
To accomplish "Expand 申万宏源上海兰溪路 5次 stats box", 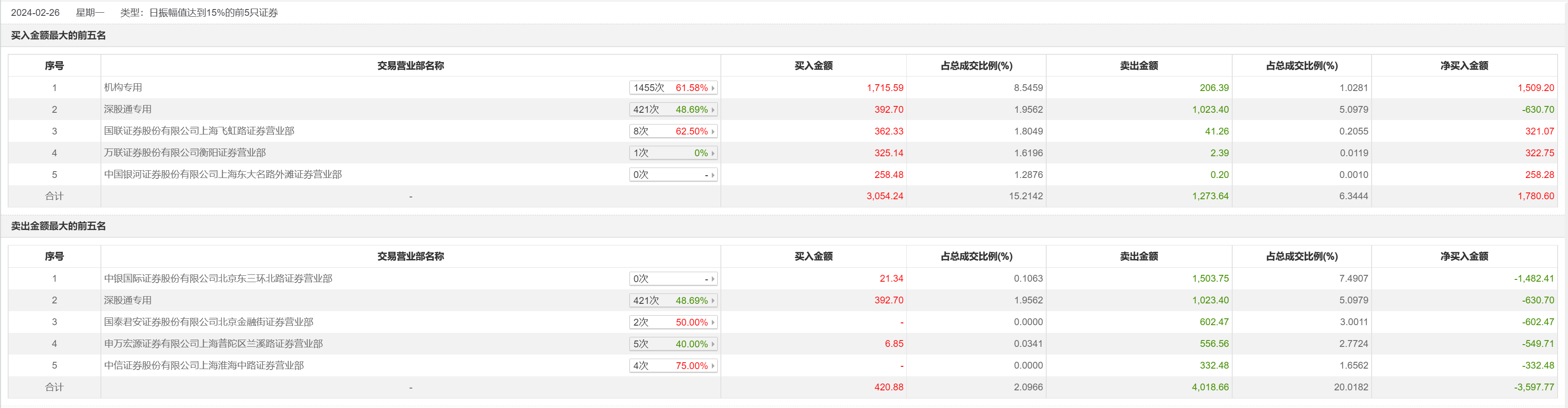I will [x=672, y=344].
